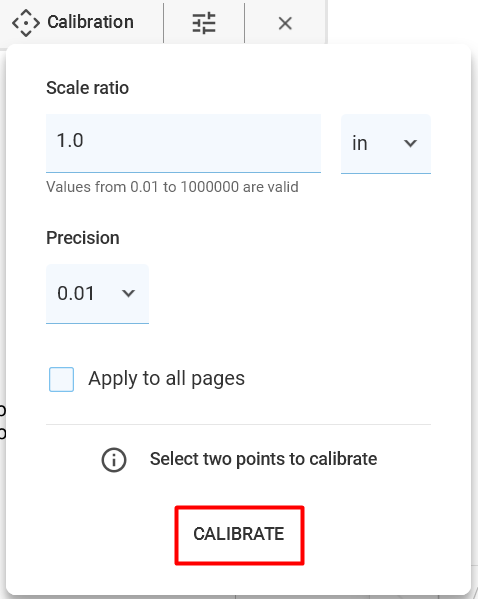
Task: Click the "in" unit text
Action: tap(360, 144)
